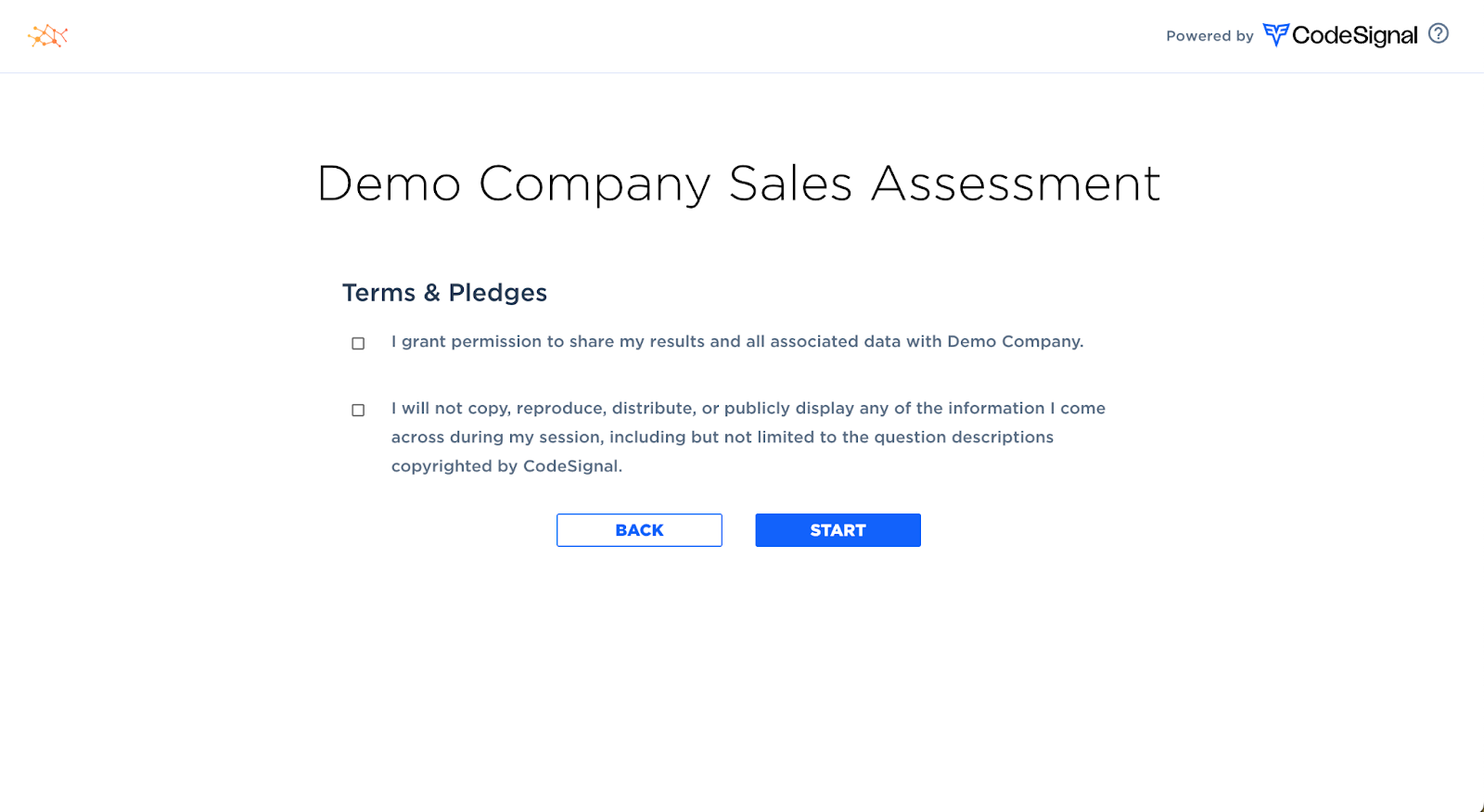This screenshot has height=812, width=1484.
Task: Click the line "across during my session"
Action: point(723,438)
